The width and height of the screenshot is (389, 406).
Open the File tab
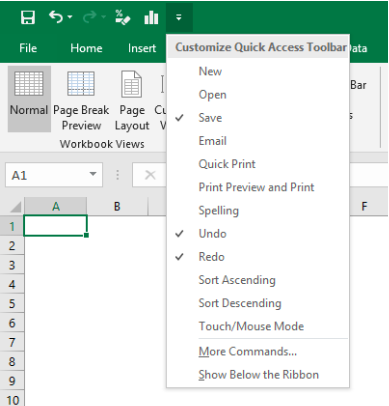[28, 48]
